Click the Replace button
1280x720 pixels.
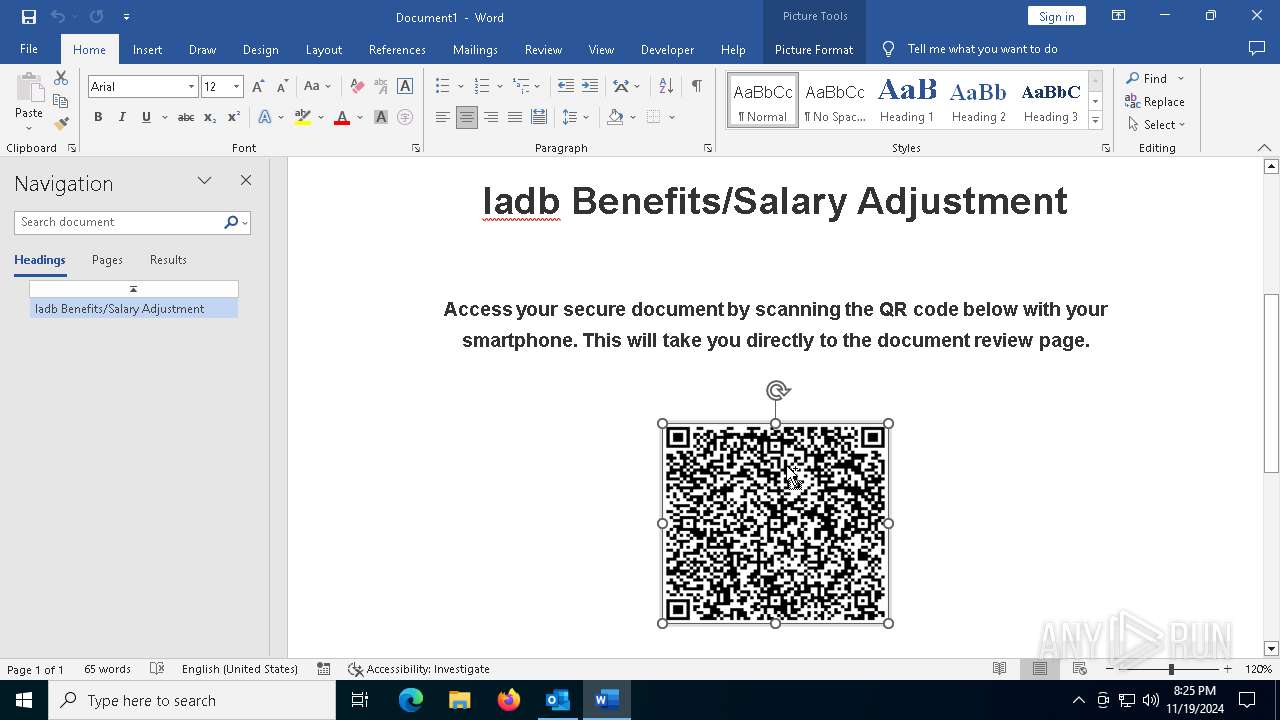(1155, 101)
